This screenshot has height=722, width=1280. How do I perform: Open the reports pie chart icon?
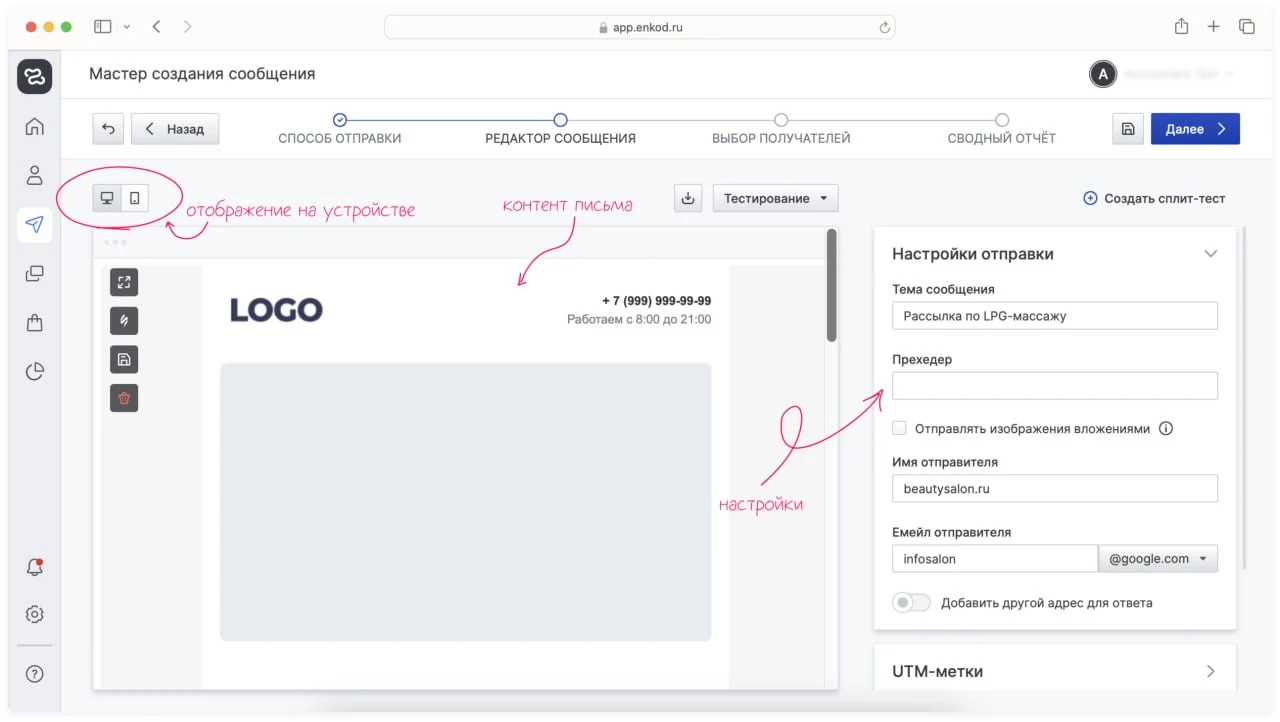(x=35, y=372)
